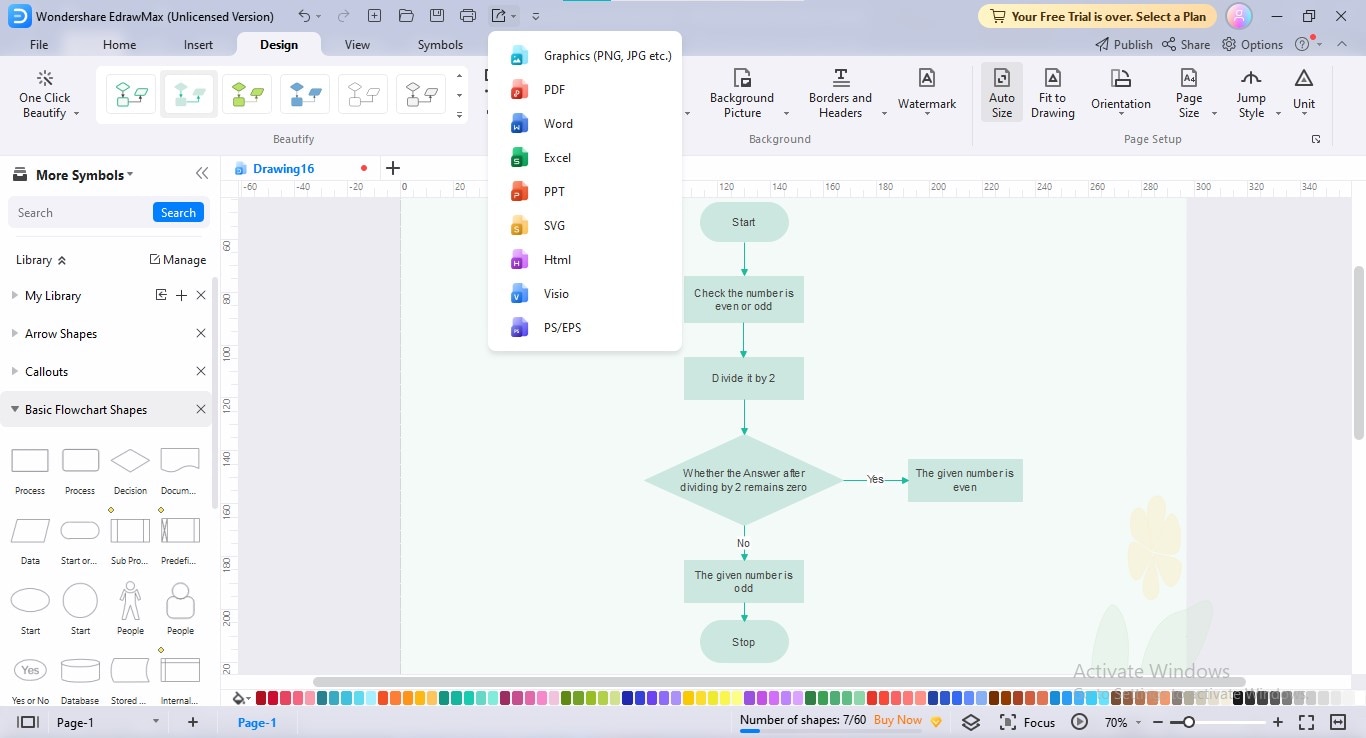Viewport: 1366px width, 738px height.
Task: Export as Word
Action: (585, 124)
